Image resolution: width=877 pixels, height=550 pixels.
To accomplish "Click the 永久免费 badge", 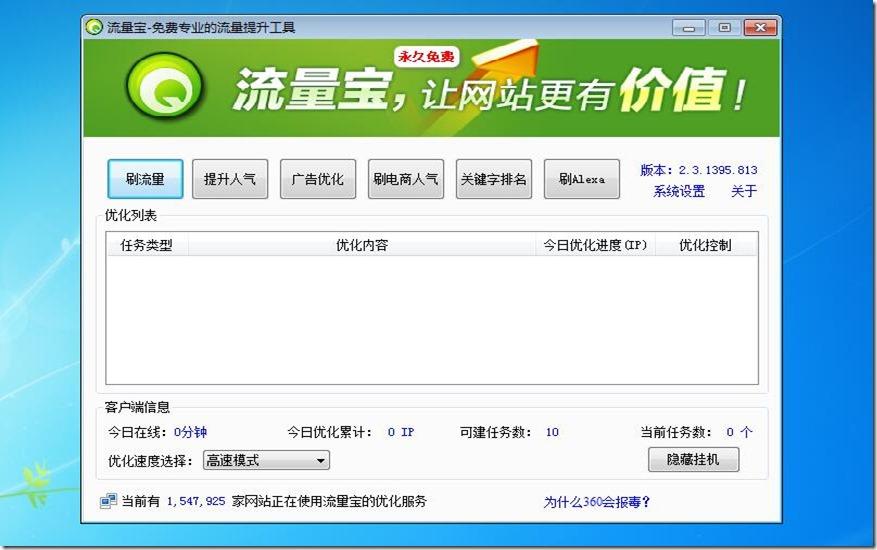I will click(426, 57).
